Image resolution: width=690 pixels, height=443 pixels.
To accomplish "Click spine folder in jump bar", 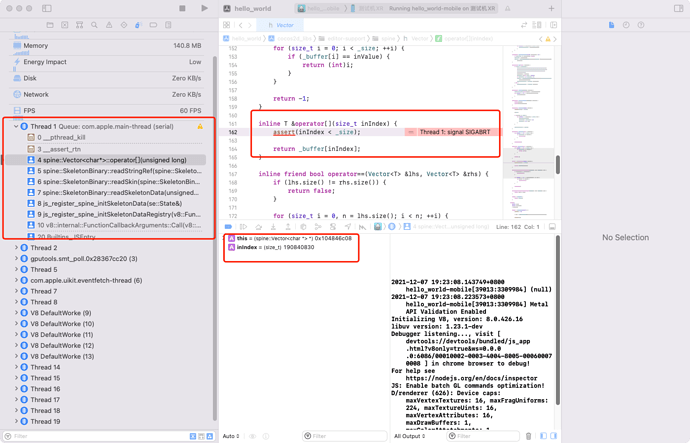I will pos(384,39).
